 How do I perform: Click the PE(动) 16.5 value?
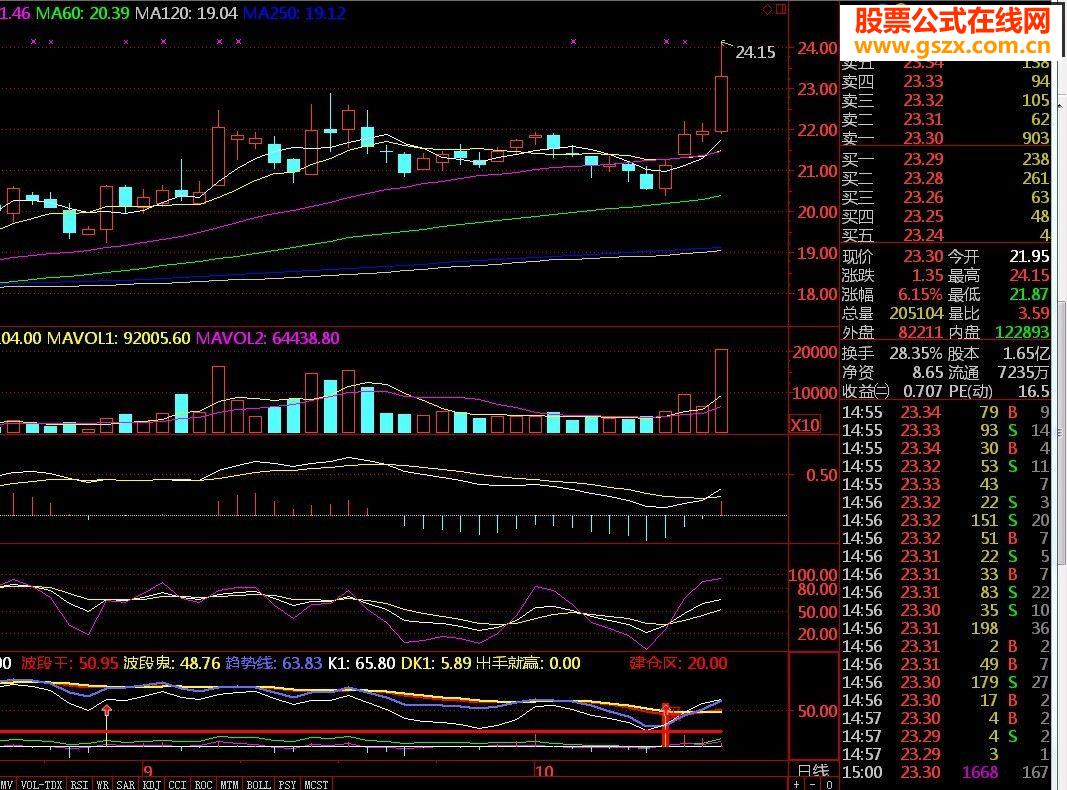(1034, 391)
